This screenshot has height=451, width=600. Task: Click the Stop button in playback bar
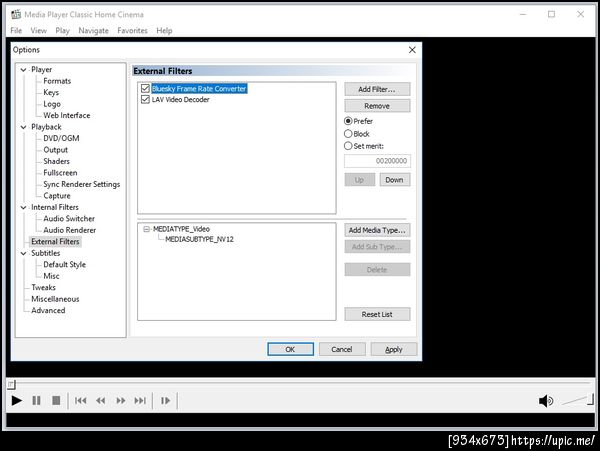click(56, 401)
